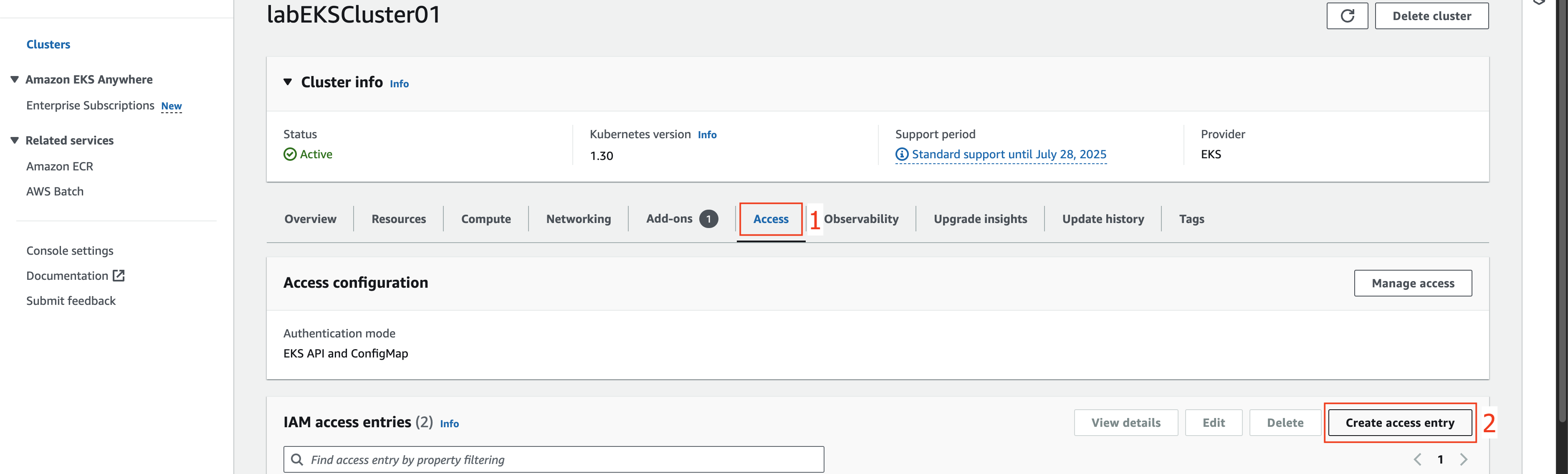Screen dimensions: 1568x474
Task: Click the Delete access entry button
Action: coord(1285,423)
